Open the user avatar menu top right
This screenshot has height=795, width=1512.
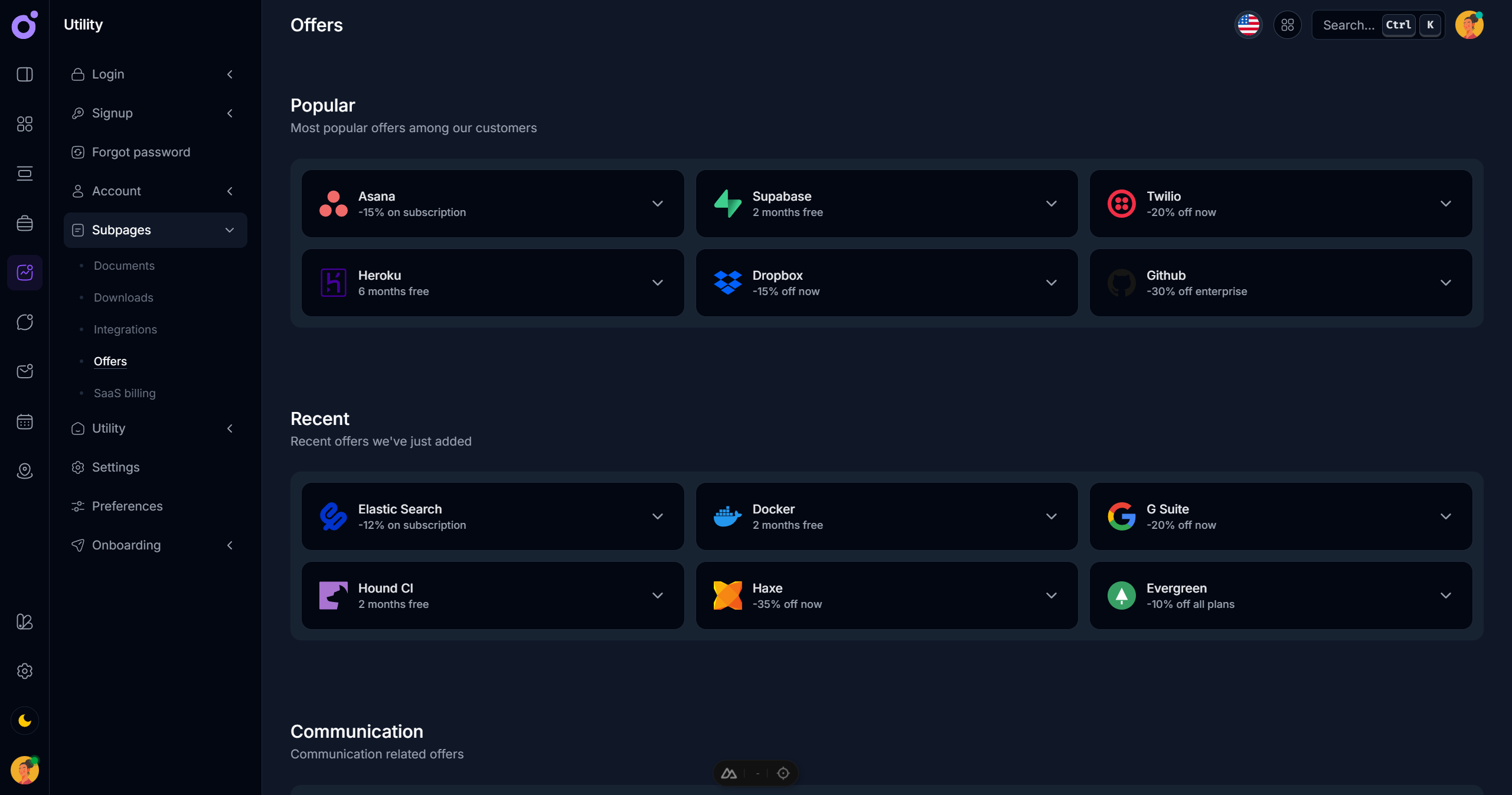tap(1469, 25)
